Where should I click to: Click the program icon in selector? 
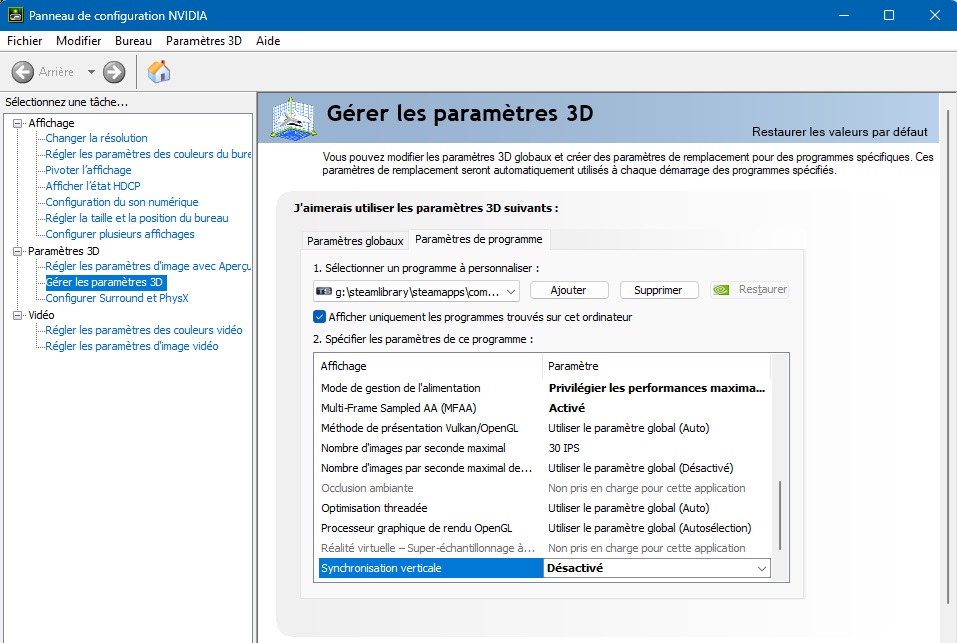pos(323,292)
